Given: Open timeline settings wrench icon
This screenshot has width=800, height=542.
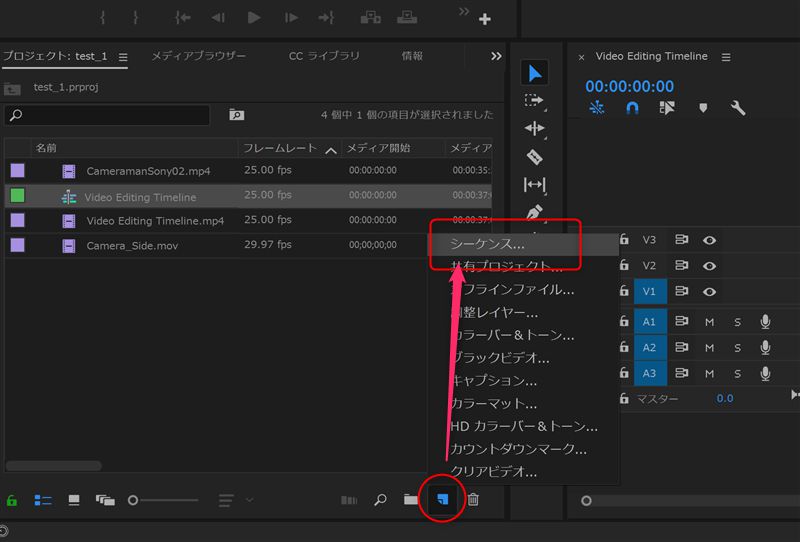Looking at the screenshot, I should tap(738, 108).
